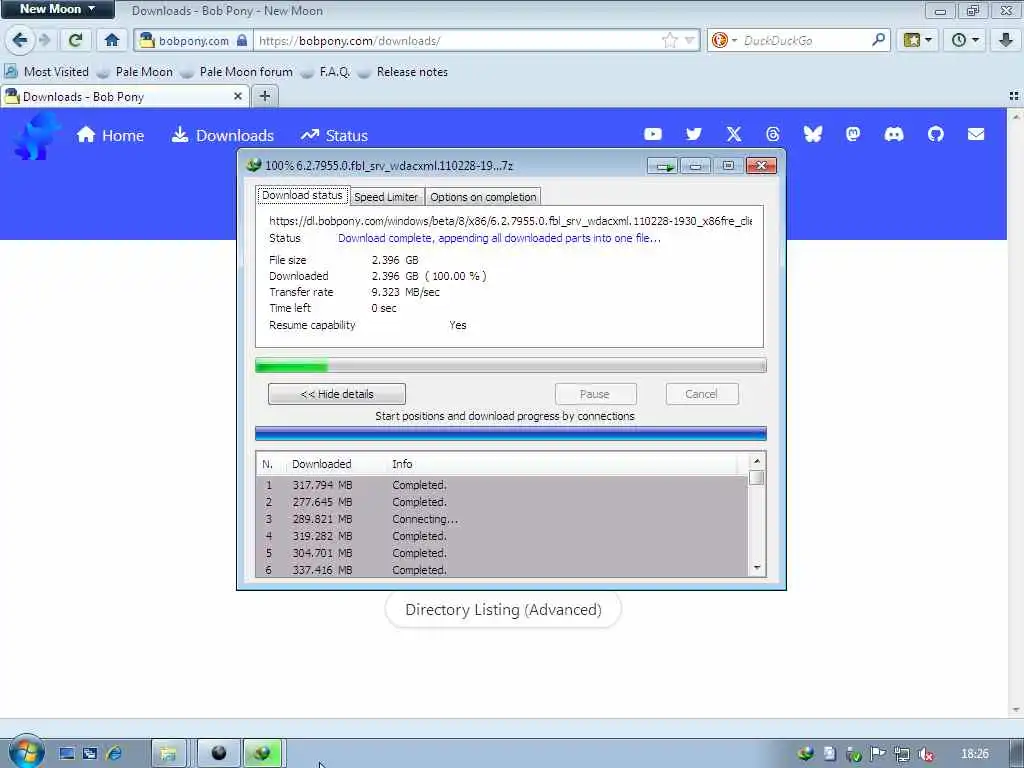This screenshot has width=1024, height=768.
Task: Launch Internet Explorer from quick launch
Action: pos(114,754)
